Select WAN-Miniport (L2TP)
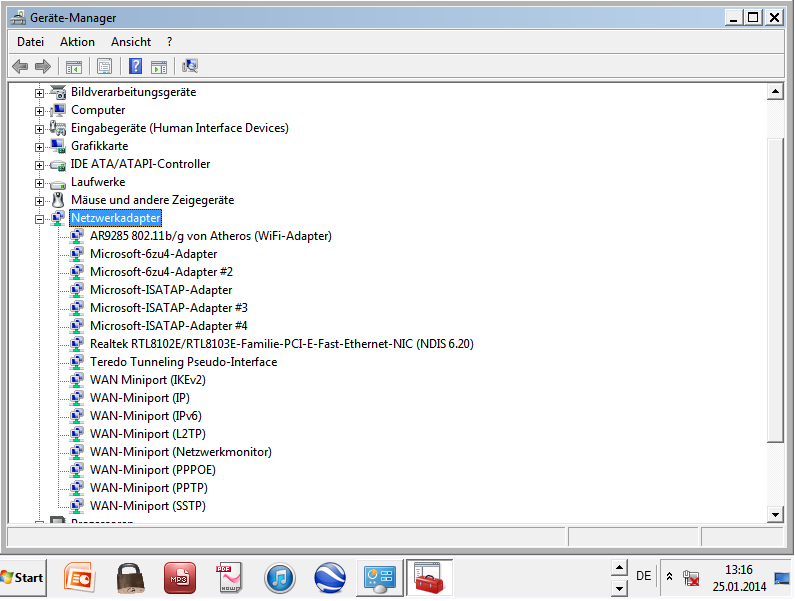Viewport: 795px width, 601px height. pyautogui.click(x=148, y=434)
